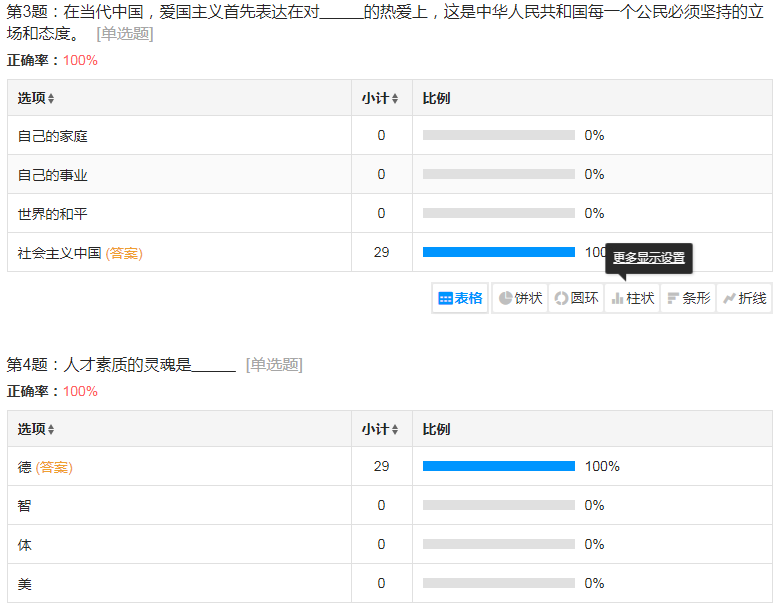781x609 pixels.
Task: Click the blue 100% bar for 社会主义中国
Action: point(498,252)
